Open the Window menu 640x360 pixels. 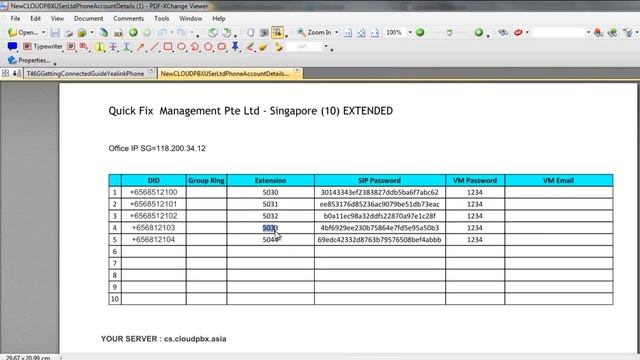[x=191, y=18]
